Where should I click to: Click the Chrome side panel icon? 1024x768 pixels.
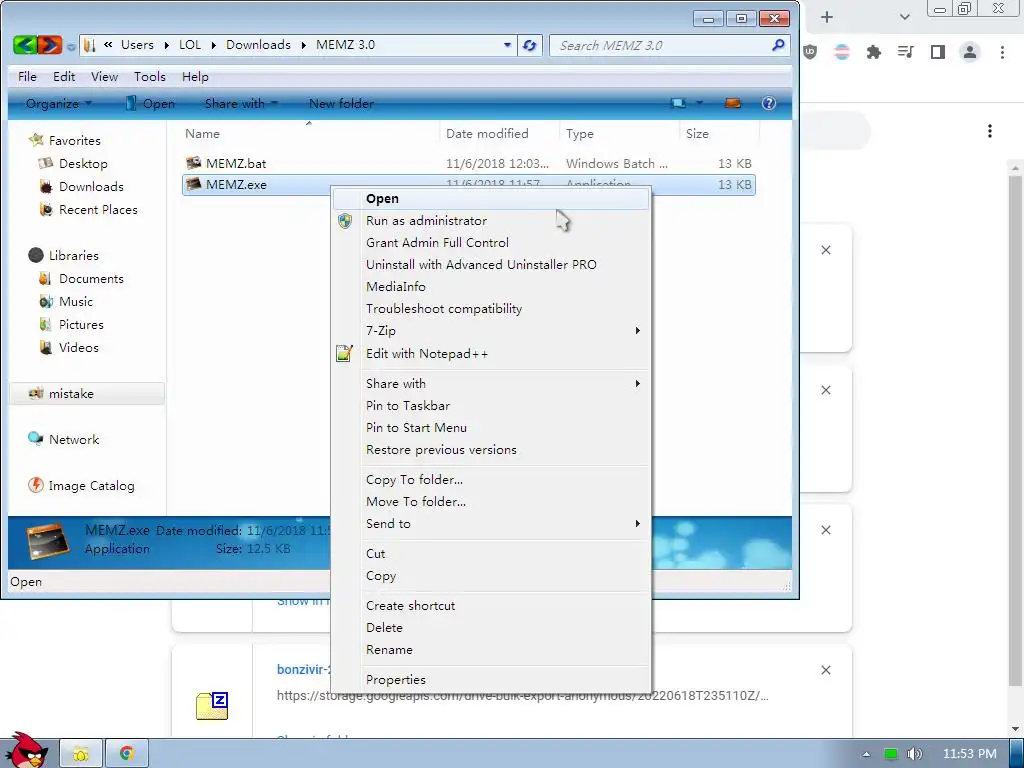pos(938,52)
